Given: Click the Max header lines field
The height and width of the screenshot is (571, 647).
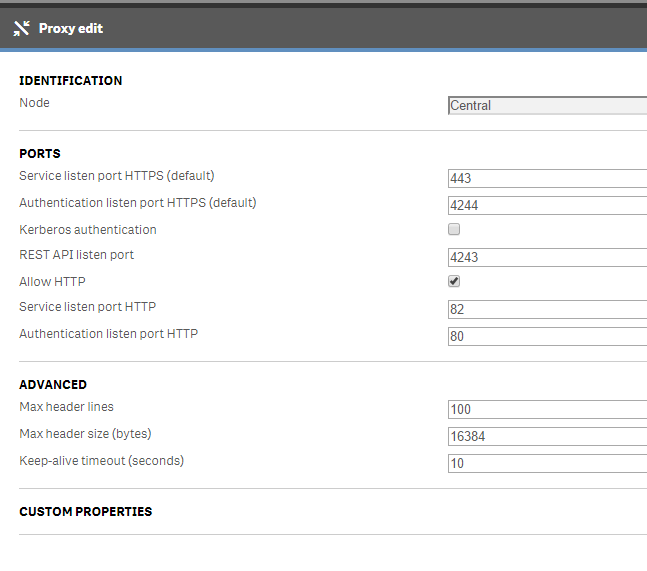Looking at the screenshot, I should point(547,409).
